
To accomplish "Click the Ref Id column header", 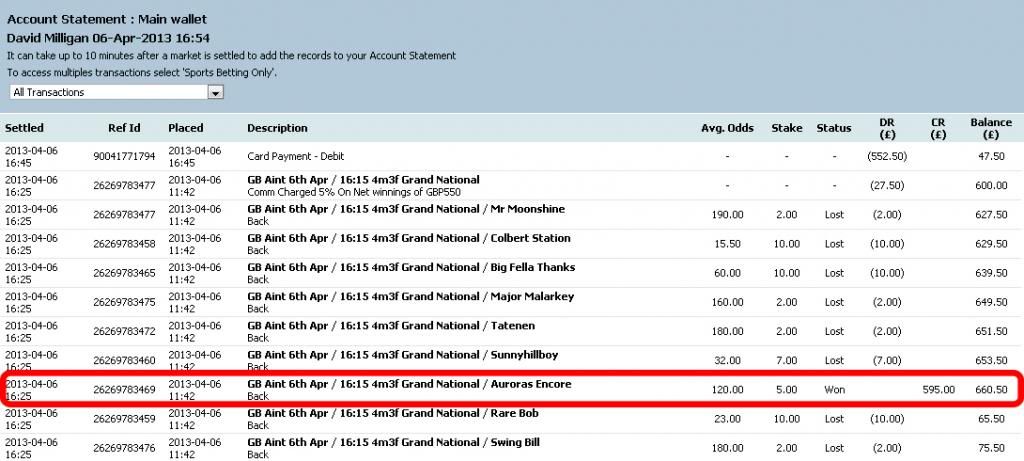I will point(124,128).
